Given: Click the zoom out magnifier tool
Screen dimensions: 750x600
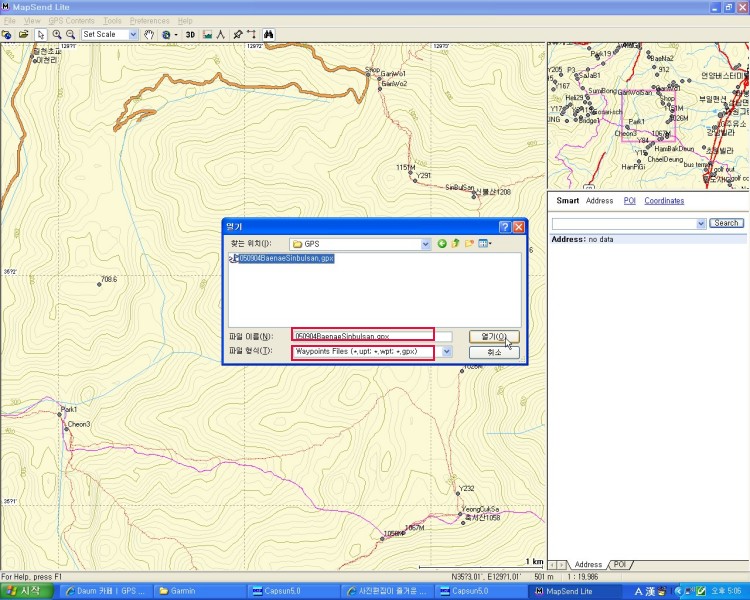Looking at the screenshot, I should 71,34.
